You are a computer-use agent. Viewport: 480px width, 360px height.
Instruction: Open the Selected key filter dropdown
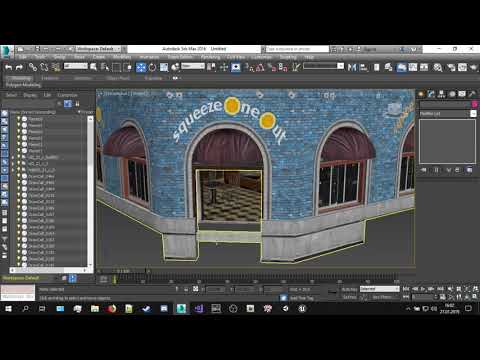[x=379, y=289]
